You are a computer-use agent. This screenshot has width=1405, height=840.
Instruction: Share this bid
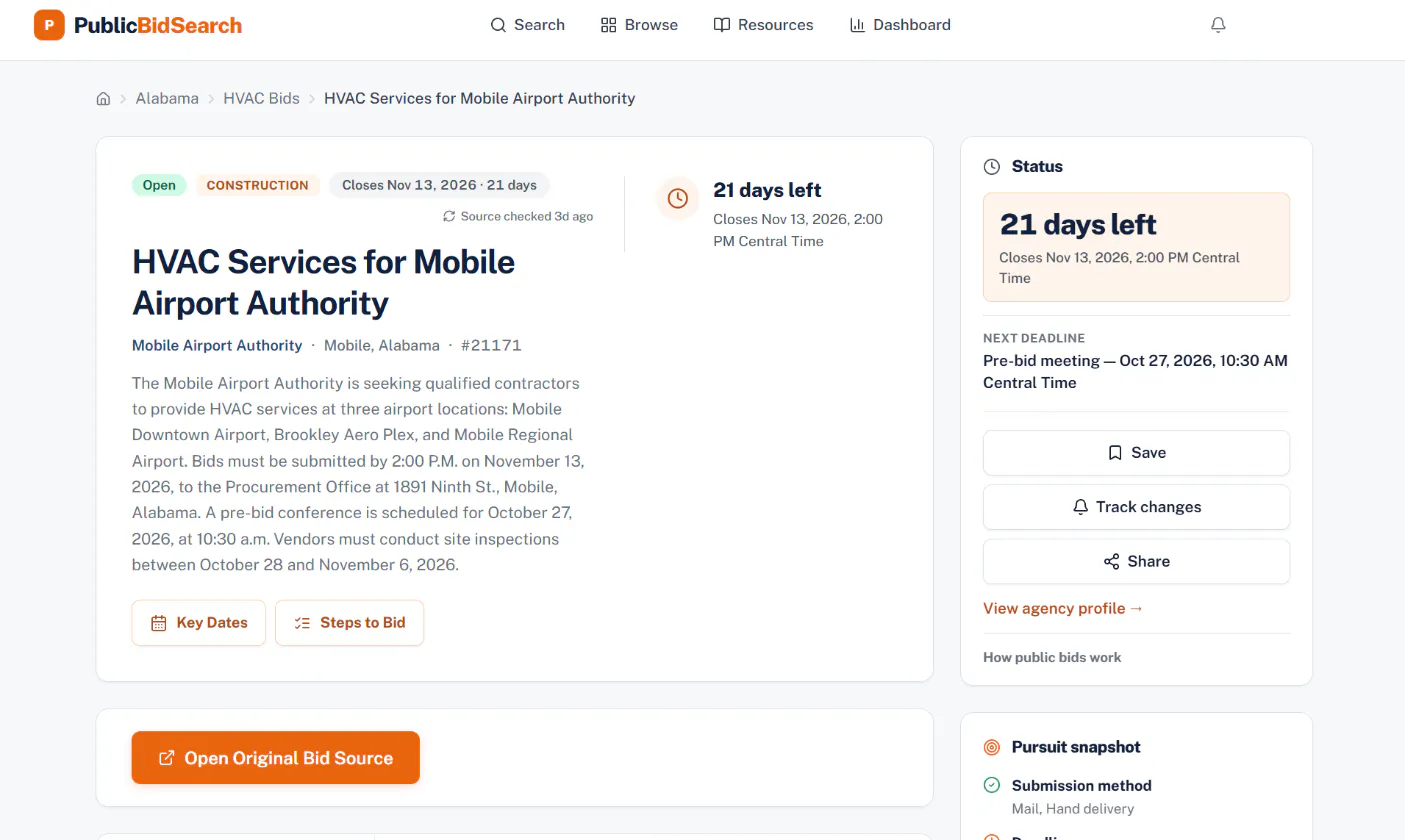tap(1136, 562)
